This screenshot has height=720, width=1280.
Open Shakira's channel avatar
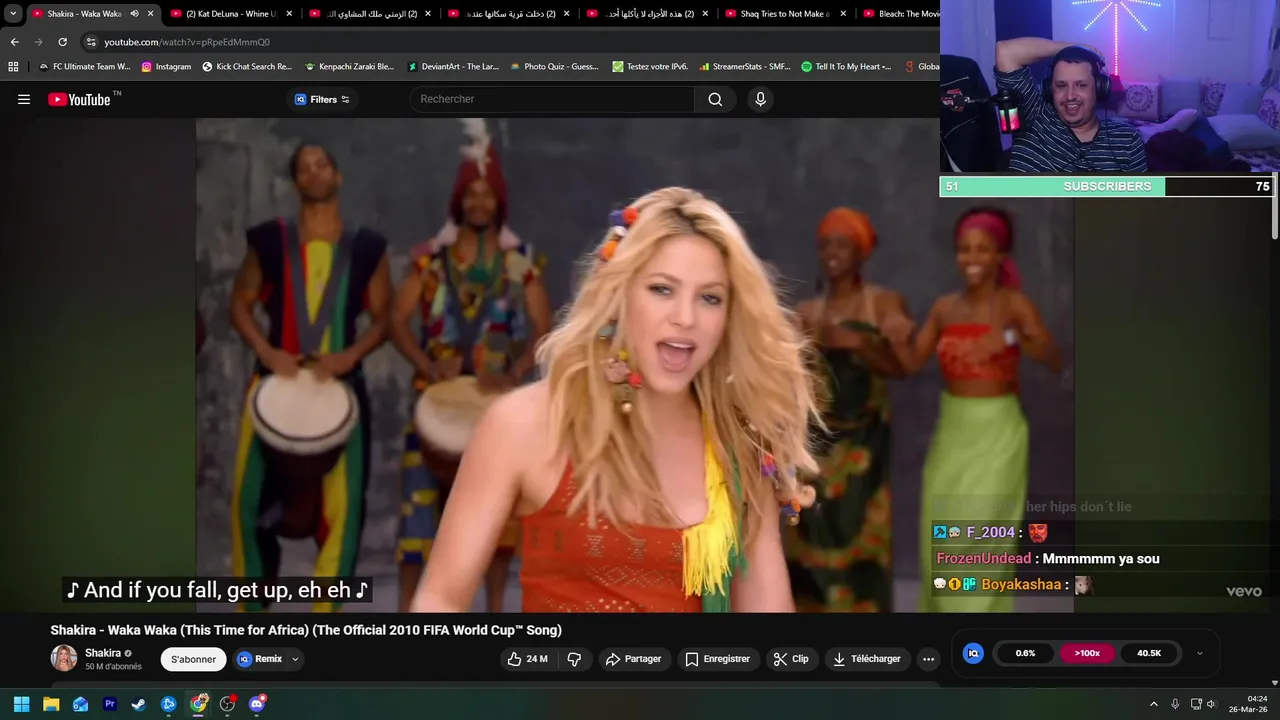[64, 658]
